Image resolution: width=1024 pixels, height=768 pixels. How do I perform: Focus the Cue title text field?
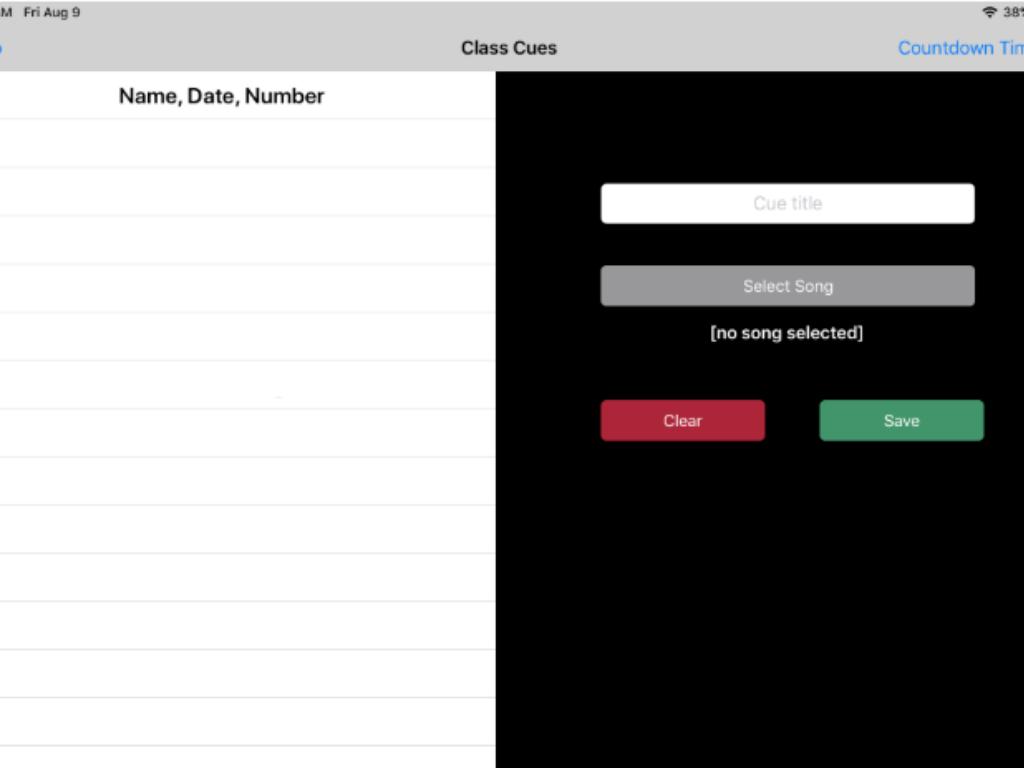tap(787, 203)
